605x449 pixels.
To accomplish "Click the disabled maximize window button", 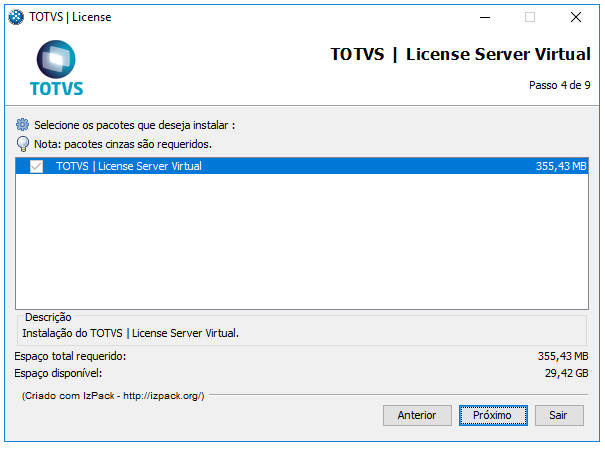I will click(530, 17).
